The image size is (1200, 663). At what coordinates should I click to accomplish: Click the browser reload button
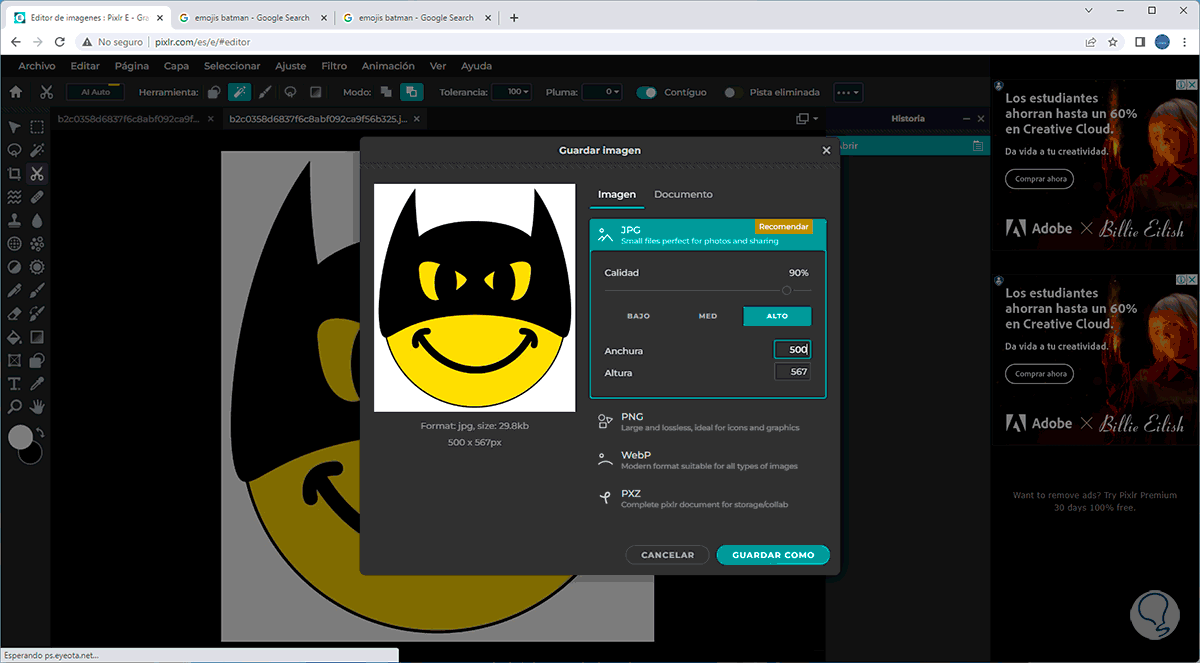60,42
